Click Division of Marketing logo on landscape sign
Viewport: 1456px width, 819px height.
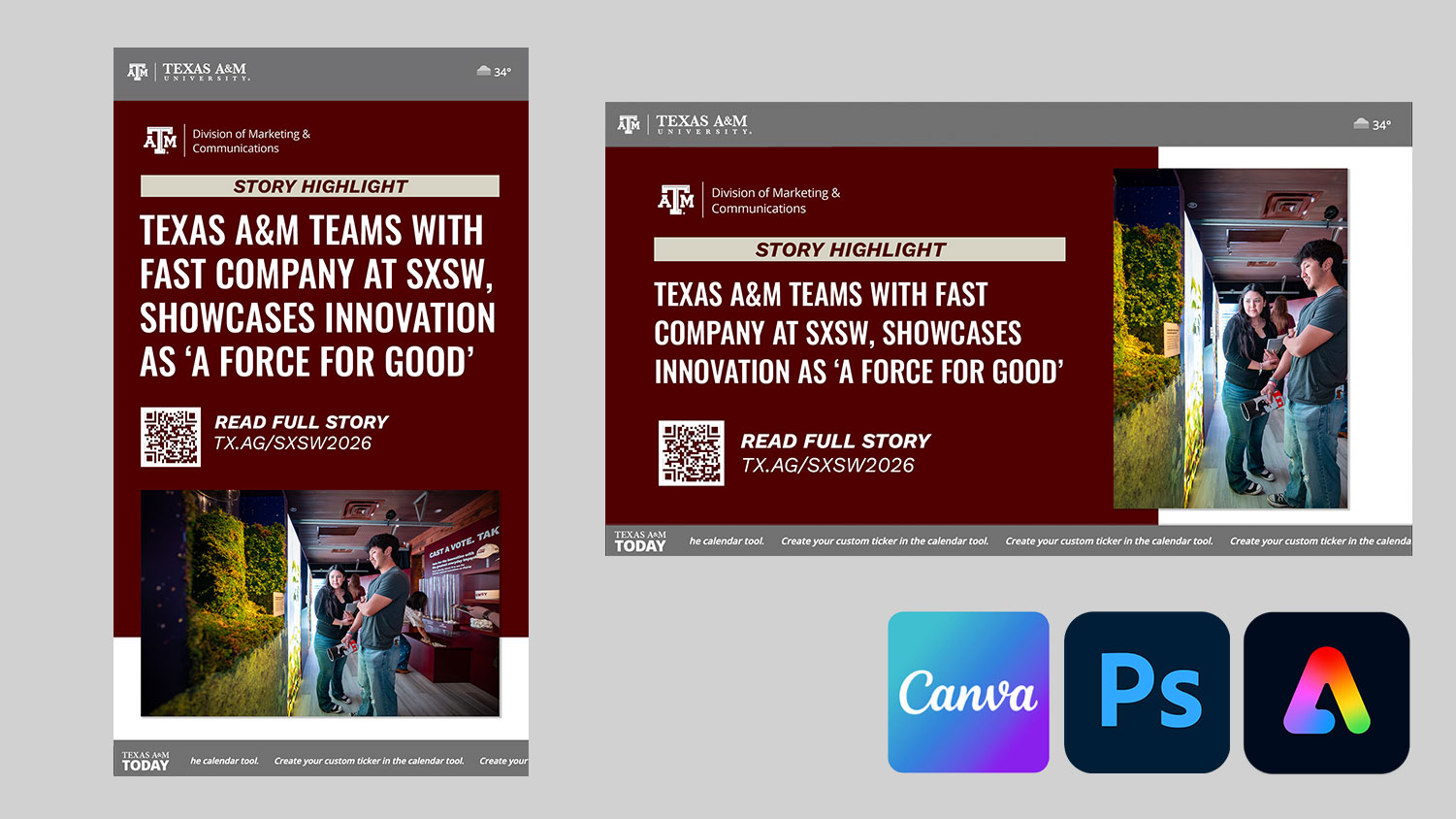pos(749,200)
